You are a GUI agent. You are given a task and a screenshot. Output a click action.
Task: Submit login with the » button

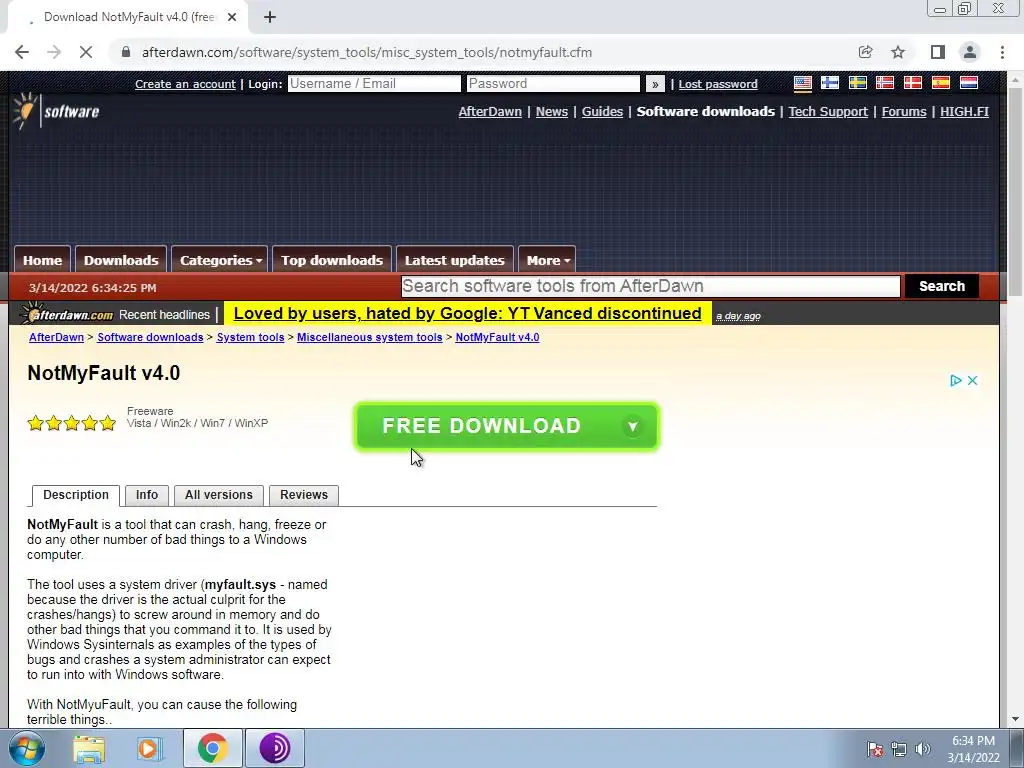click(655, 84)
